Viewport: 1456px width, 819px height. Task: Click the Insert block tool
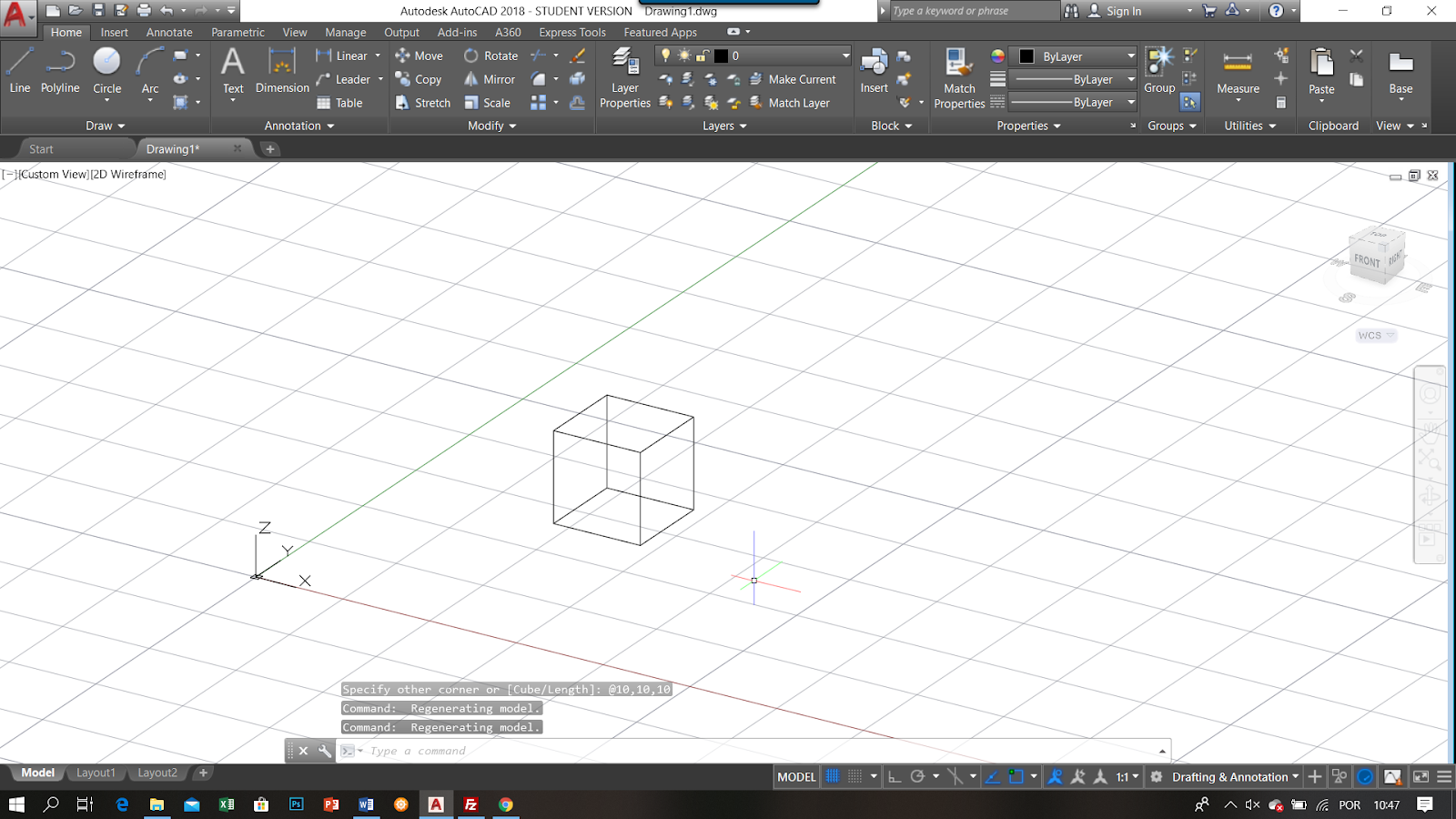coord(874,70)
